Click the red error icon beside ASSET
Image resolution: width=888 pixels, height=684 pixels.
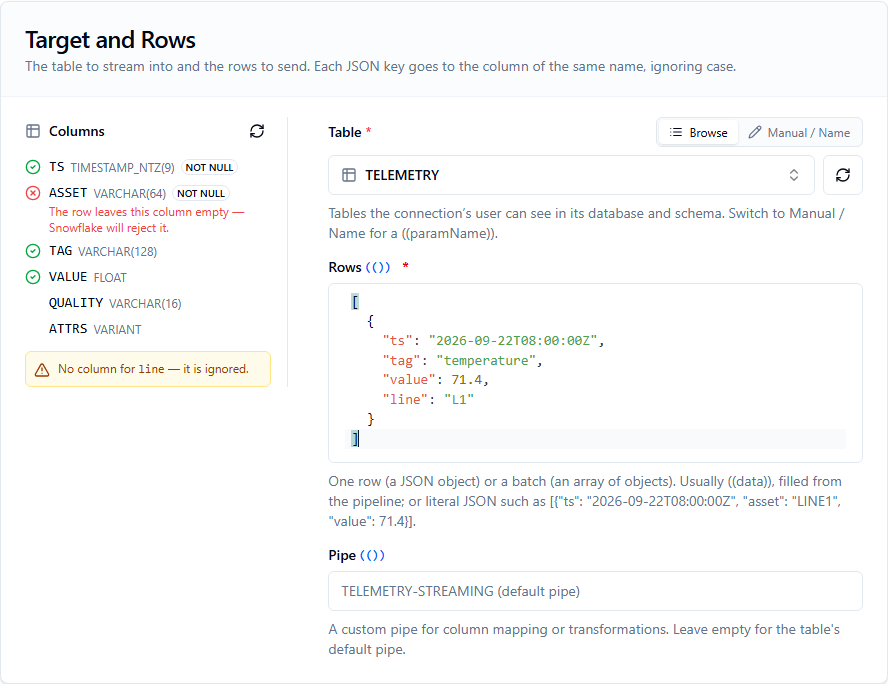(33, 193)
